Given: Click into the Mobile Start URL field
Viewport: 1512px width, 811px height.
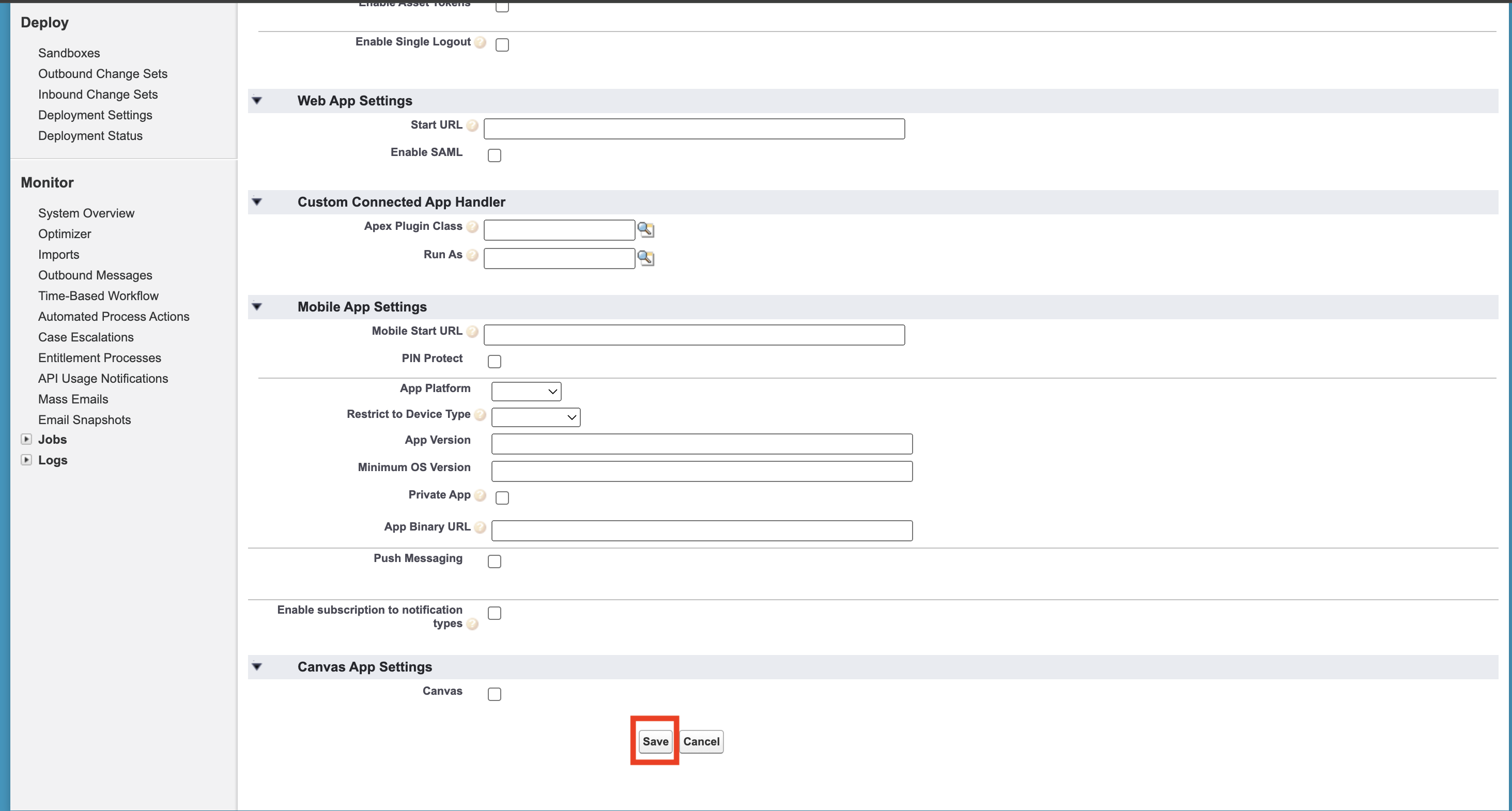Looking at the screenshot, I should pyautogui.click(x=694, y=335).
